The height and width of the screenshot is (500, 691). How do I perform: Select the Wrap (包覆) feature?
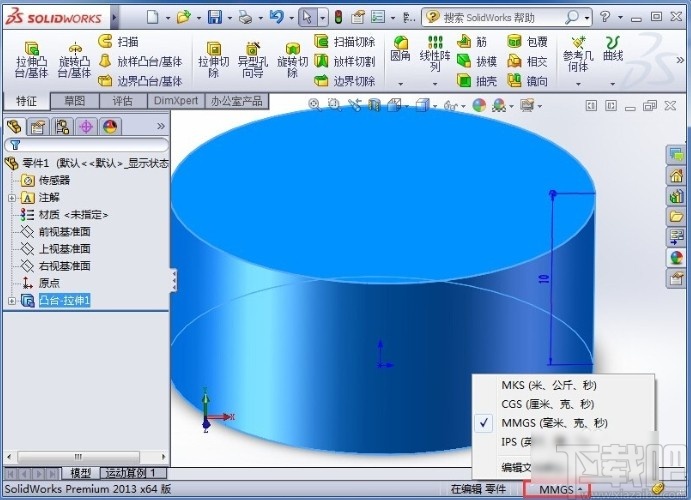[527, 42]
